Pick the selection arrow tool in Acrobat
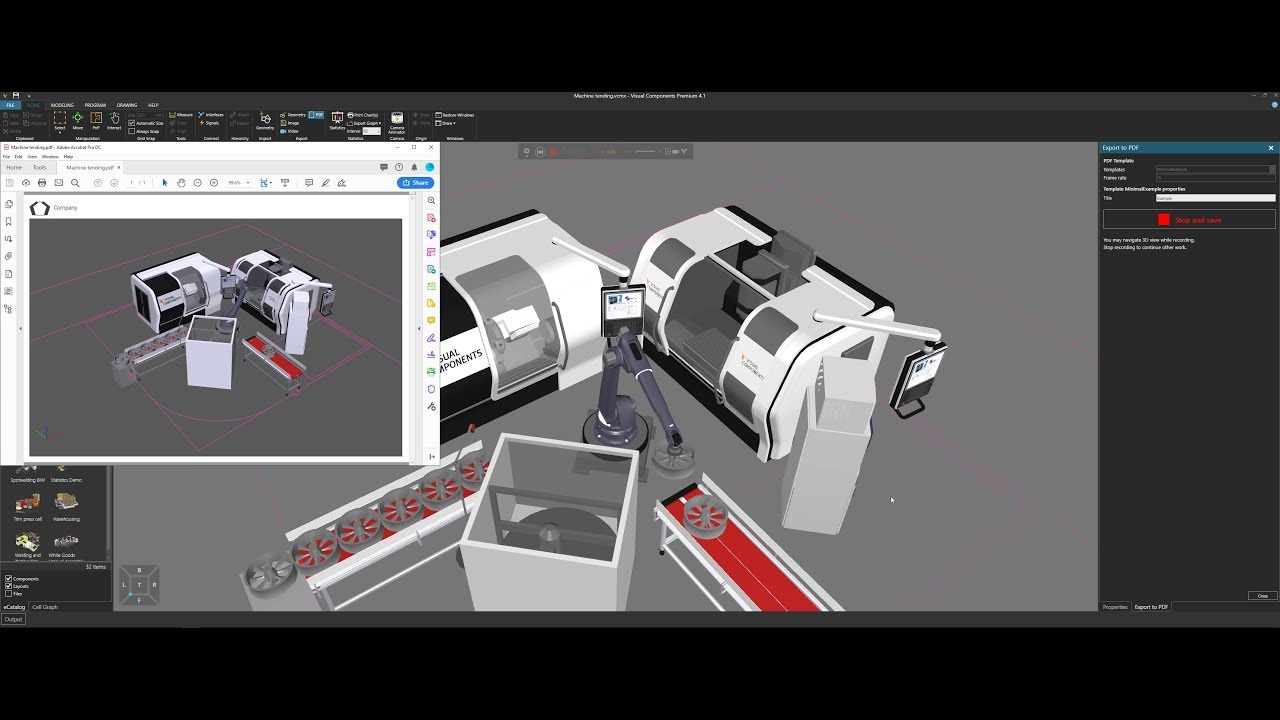This screenshot has width=1280, height=720. click(x=165, y=183)
